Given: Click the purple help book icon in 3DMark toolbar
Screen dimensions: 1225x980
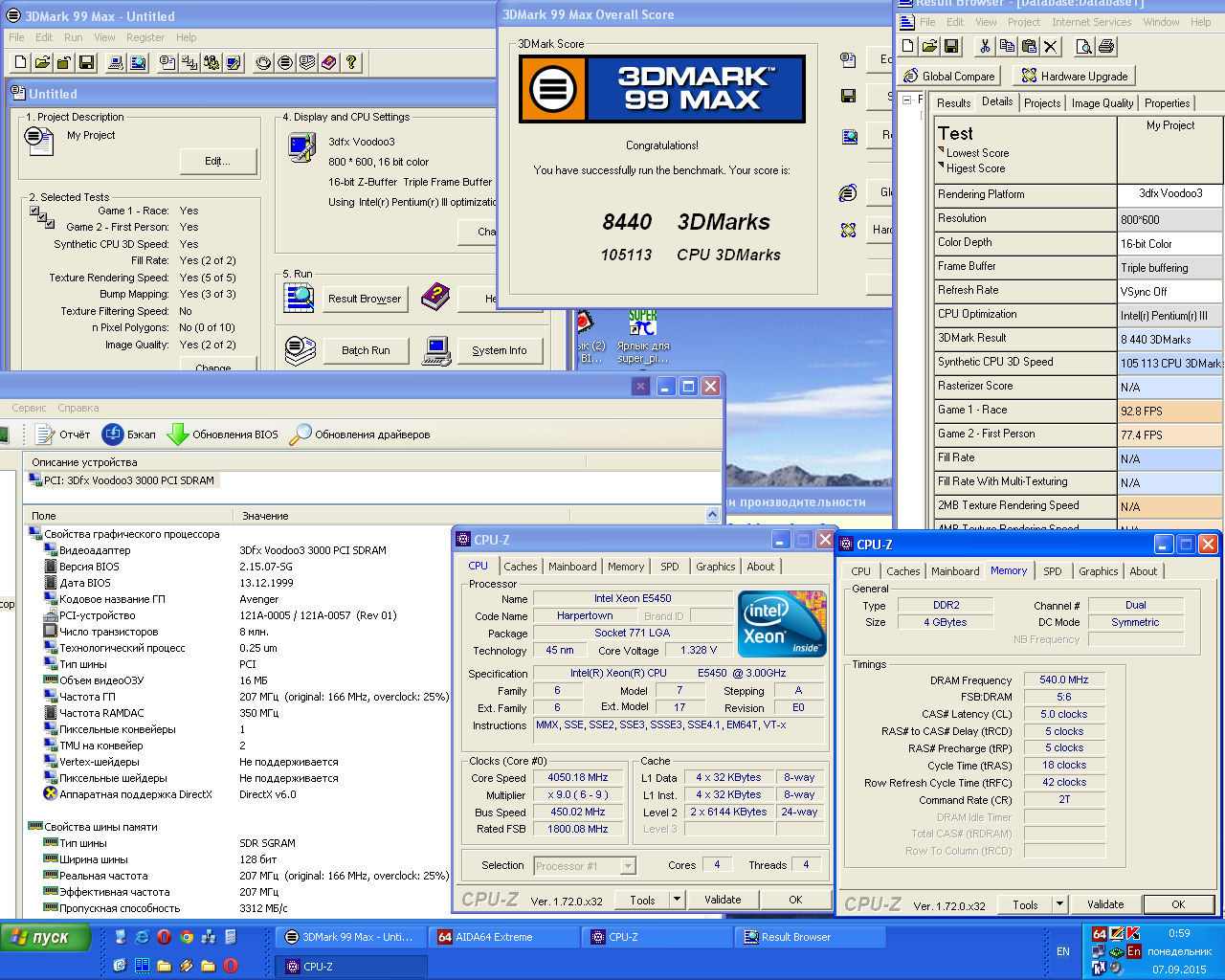Looking at the screenshot, I should (x=329, y=63).
